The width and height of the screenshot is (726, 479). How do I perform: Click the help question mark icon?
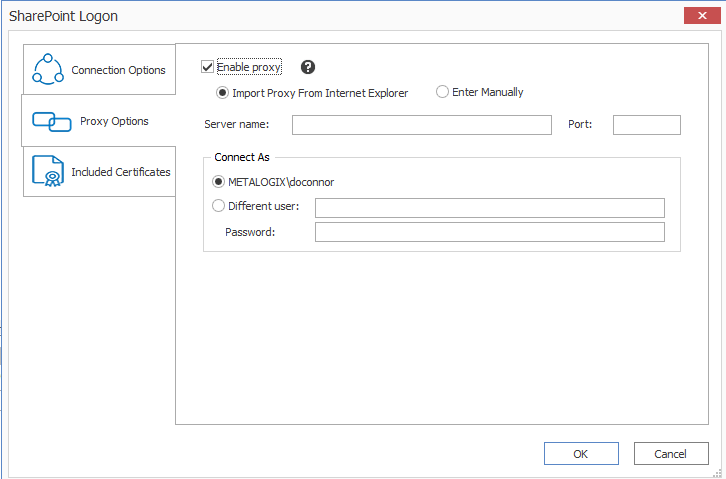coord(308,67)
